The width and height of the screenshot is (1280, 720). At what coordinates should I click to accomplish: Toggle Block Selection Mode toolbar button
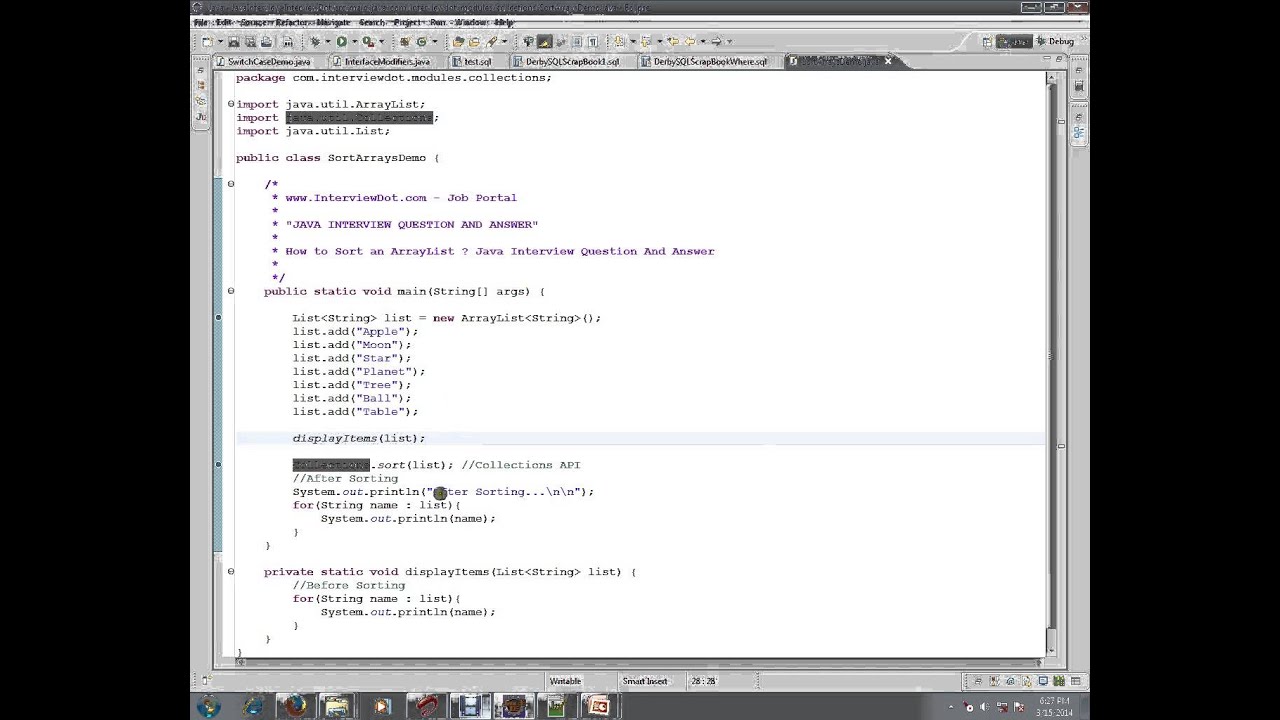click(576, 41)
